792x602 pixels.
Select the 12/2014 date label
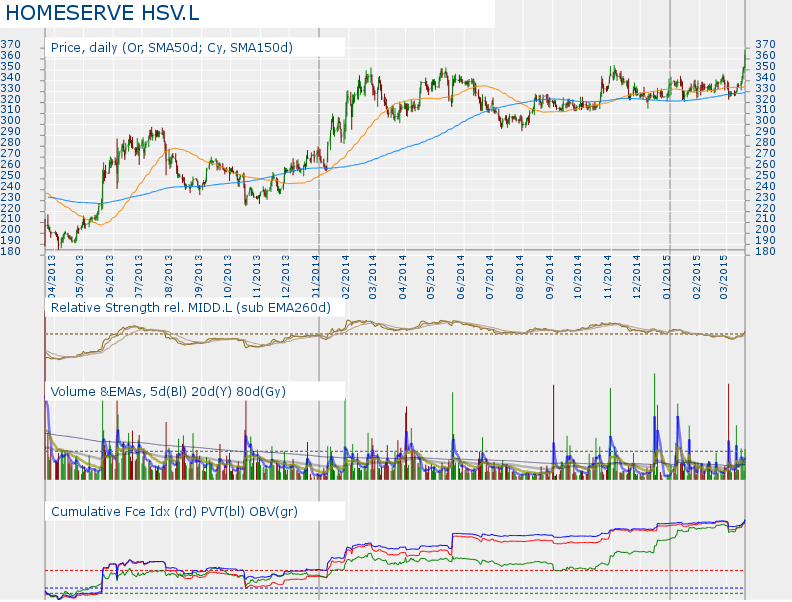[x=637, y=275]
